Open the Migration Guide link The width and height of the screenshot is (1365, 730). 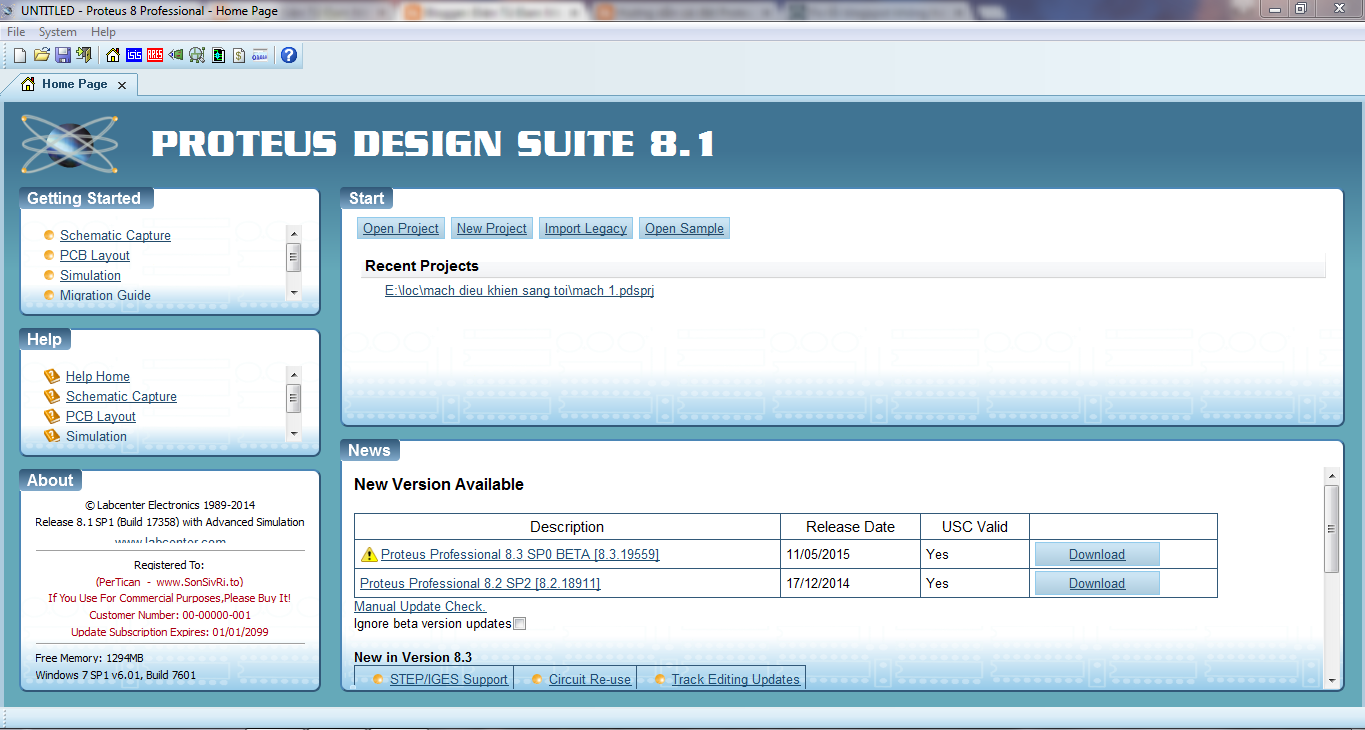coord(105,295)
